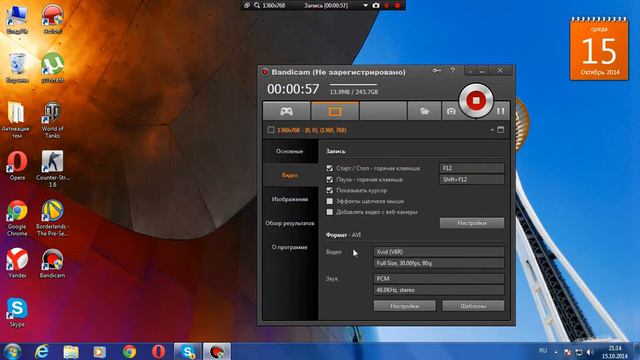Image resolution: width=640 pixels, height=360 pixels.
Task: Click the F12 start/stop hotkey field
Action: [472, 168]
